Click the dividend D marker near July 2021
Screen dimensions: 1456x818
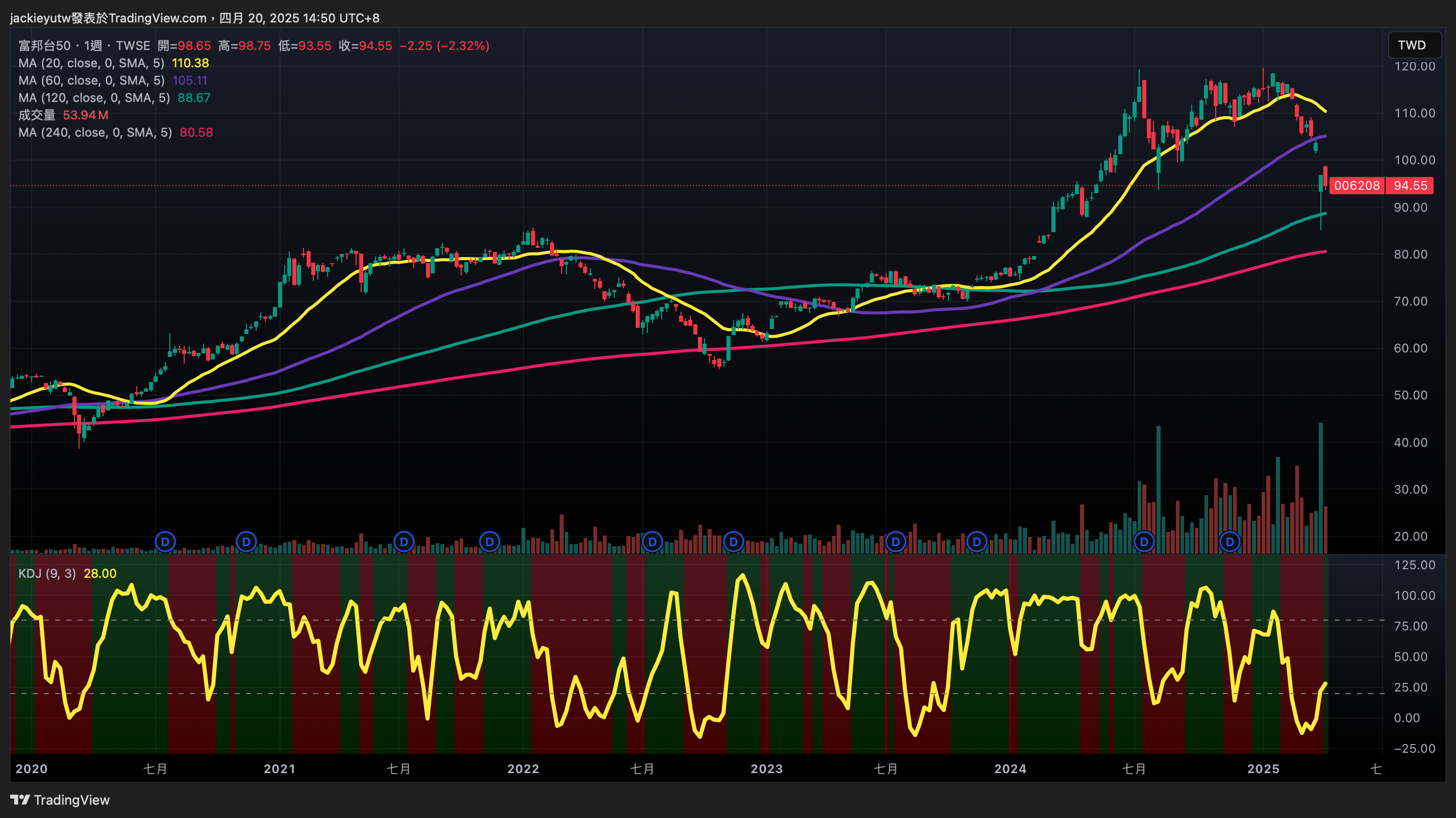pyautogui.click(x=404, y=542)
